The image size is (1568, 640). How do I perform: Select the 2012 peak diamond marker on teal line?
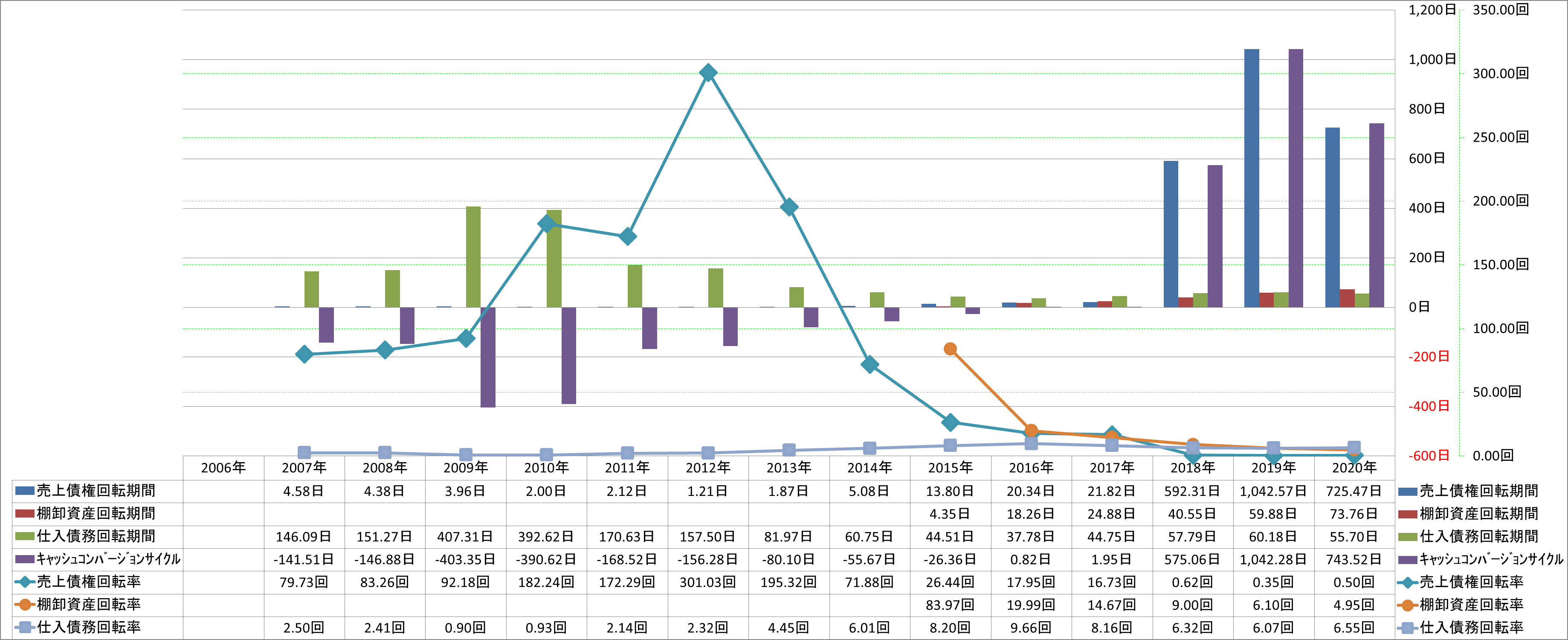[708, 73]
